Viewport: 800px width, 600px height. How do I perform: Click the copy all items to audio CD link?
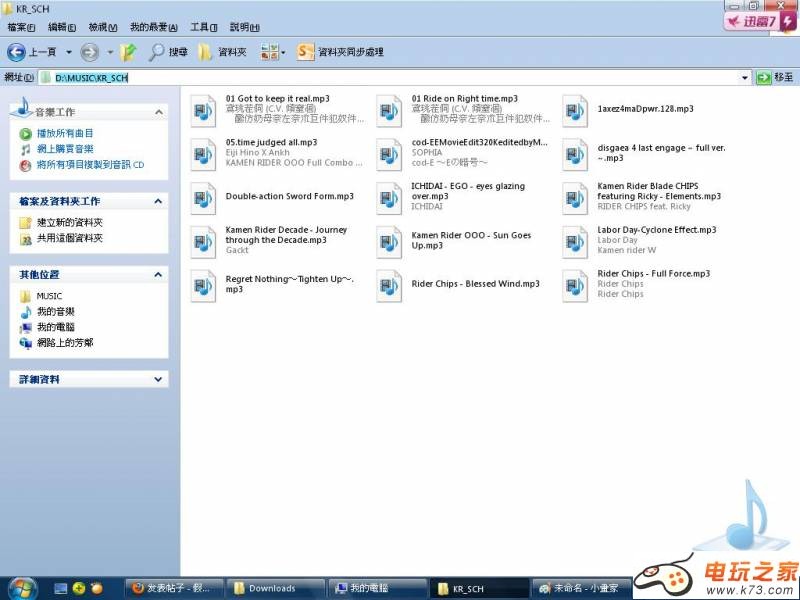coord(90,165)
